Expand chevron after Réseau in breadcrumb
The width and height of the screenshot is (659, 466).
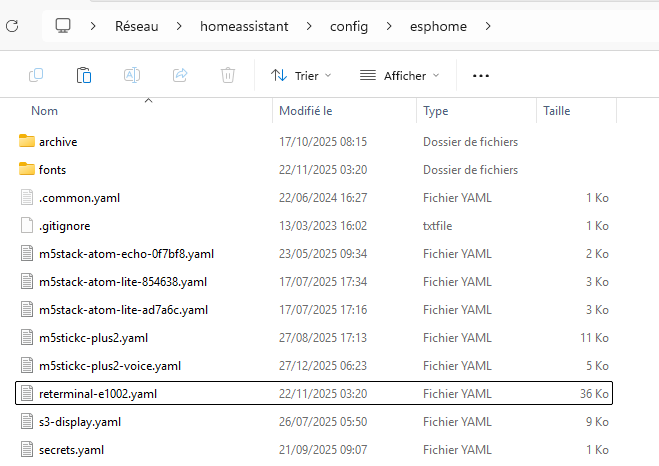pos(177,25)
